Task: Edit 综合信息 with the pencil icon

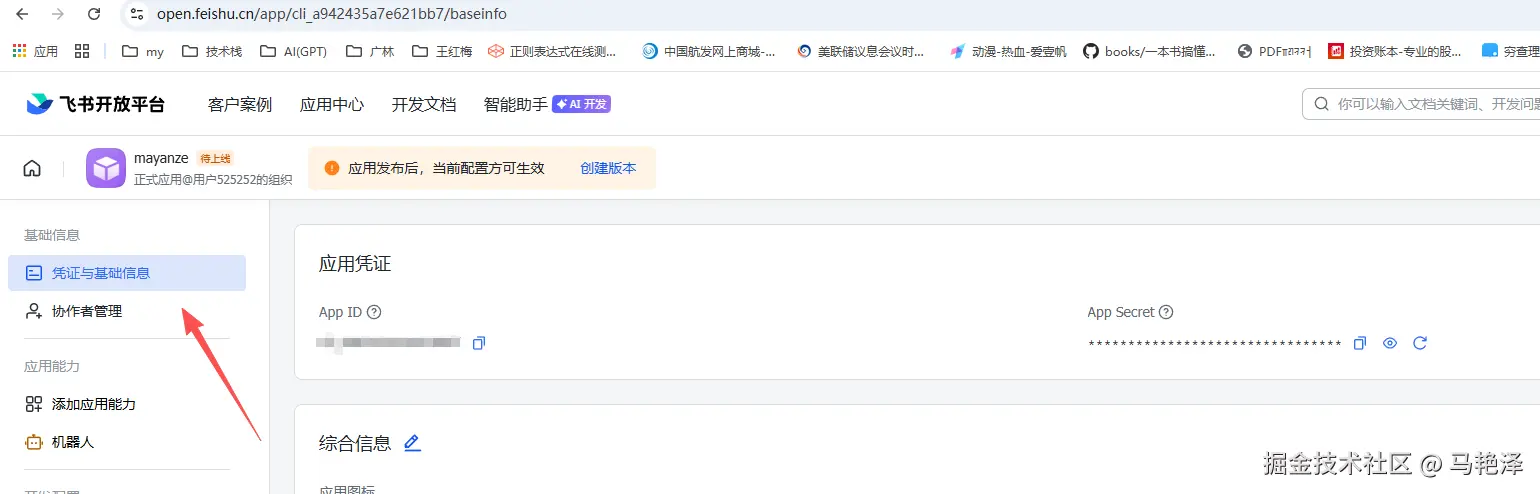Action: coord(412,443)
